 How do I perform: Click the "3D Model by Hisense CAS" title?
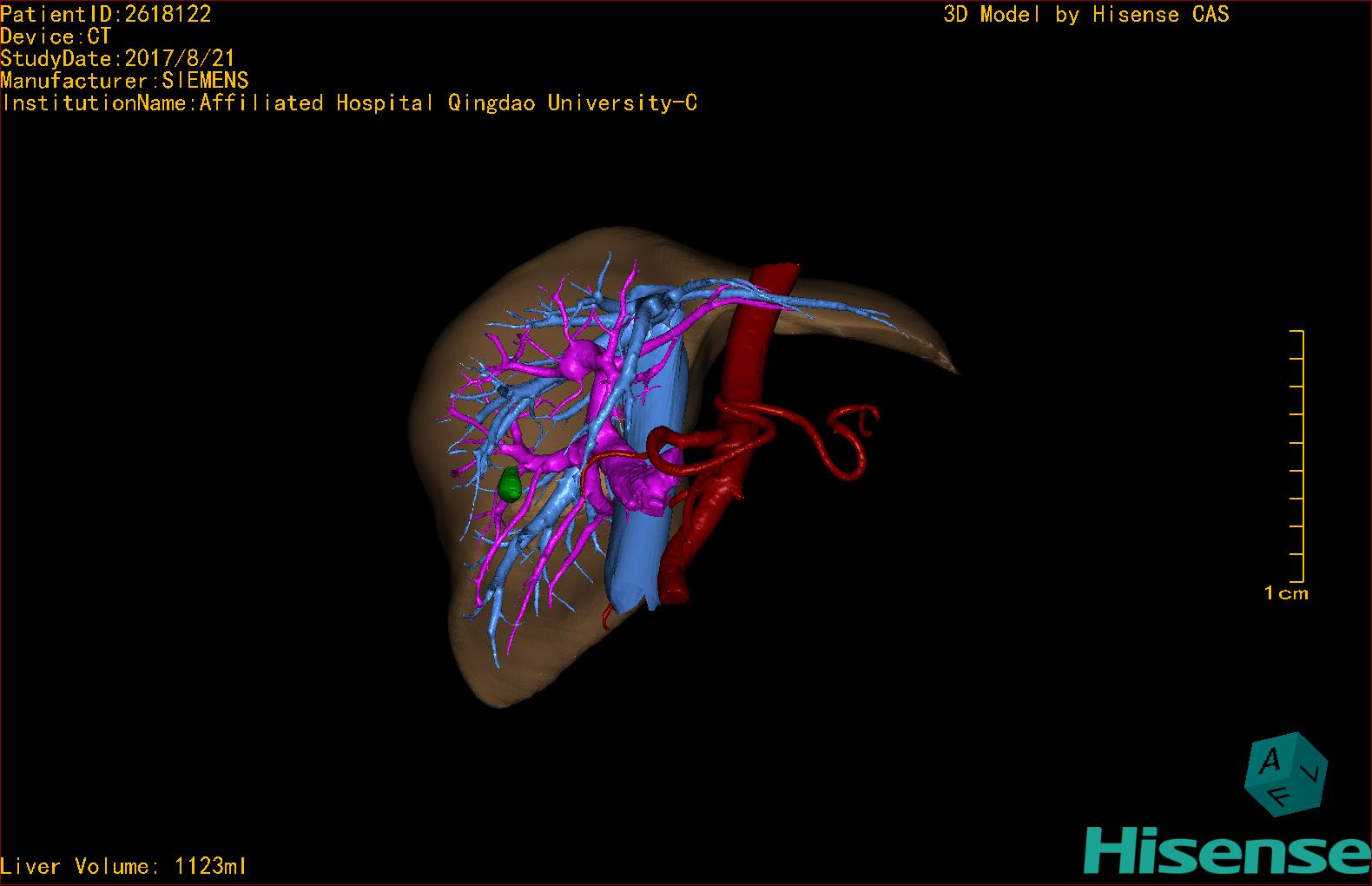(1086, 14)
